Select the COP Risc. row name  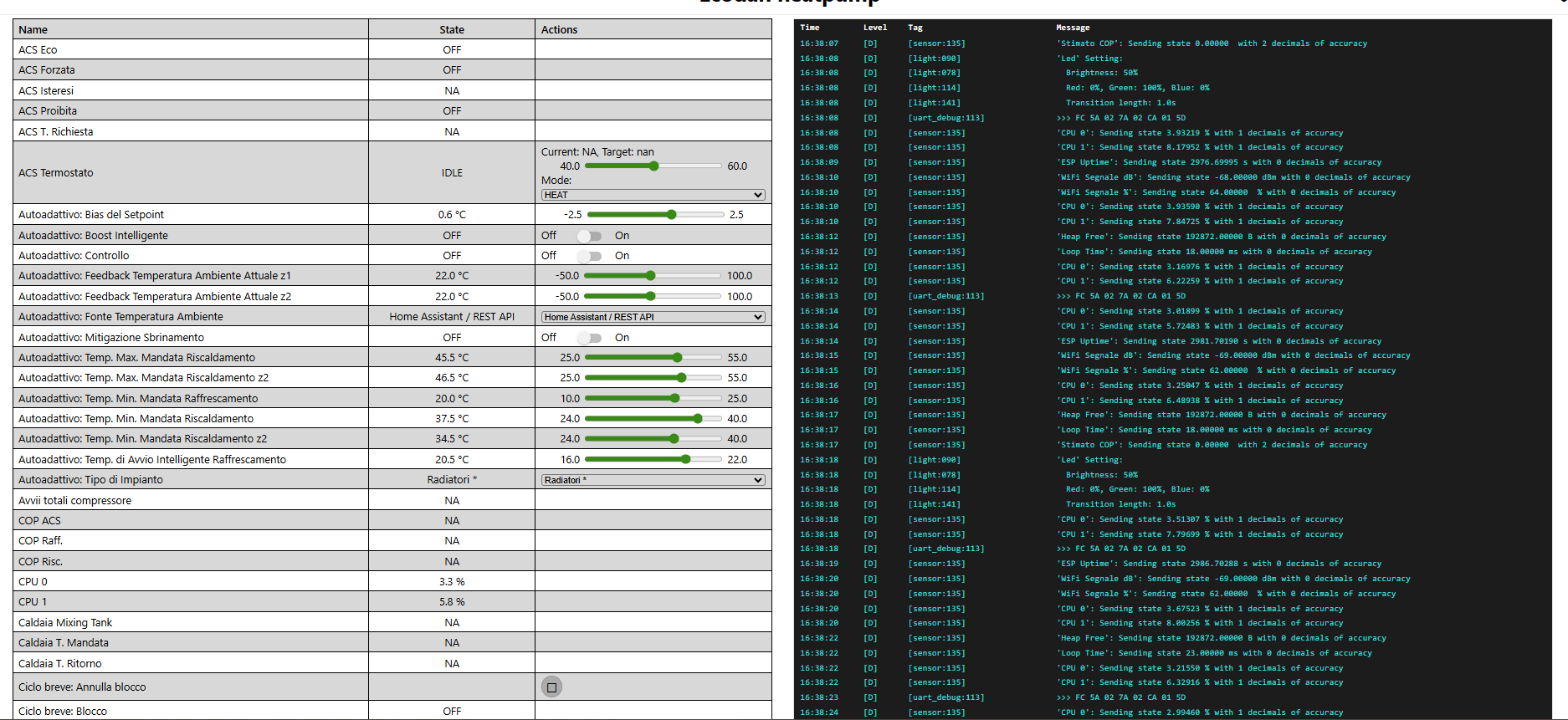(41, 562)
